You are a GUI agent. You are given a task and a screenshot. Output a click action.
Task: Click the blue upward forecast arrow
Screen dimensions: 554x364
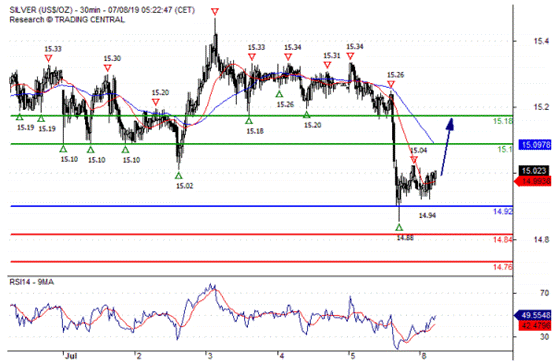tap(447, 147)
